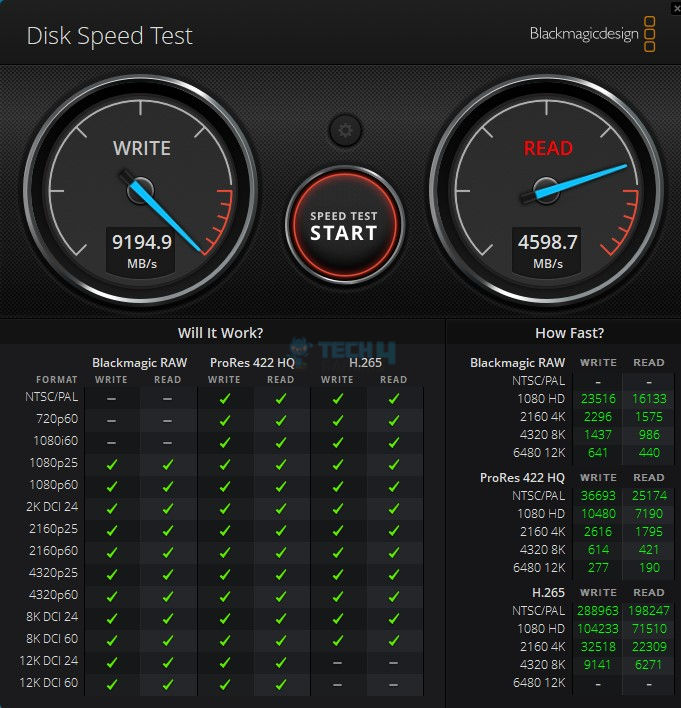Click the 12K DCI 60 H.265 read dash
The image size is (681, 708).
[394, 685]
